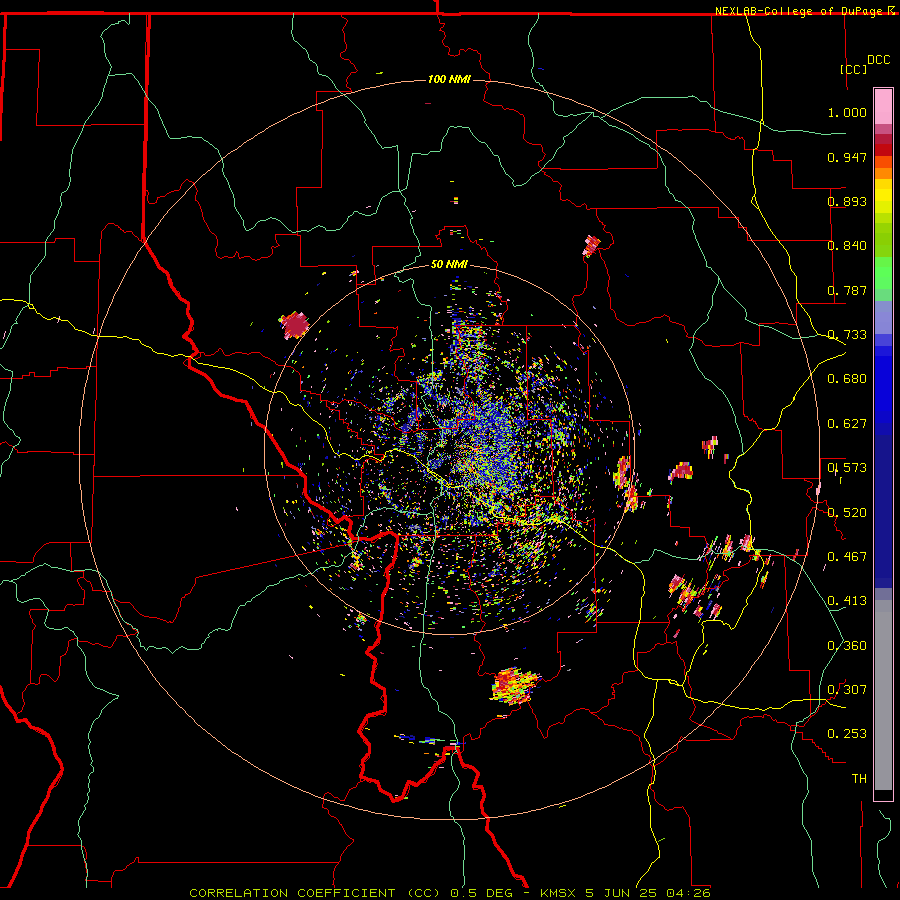Click the large yellow-red echo cluster south of the 50 NMI ring
Screen dimensions: 900x900
coord(515,685)
